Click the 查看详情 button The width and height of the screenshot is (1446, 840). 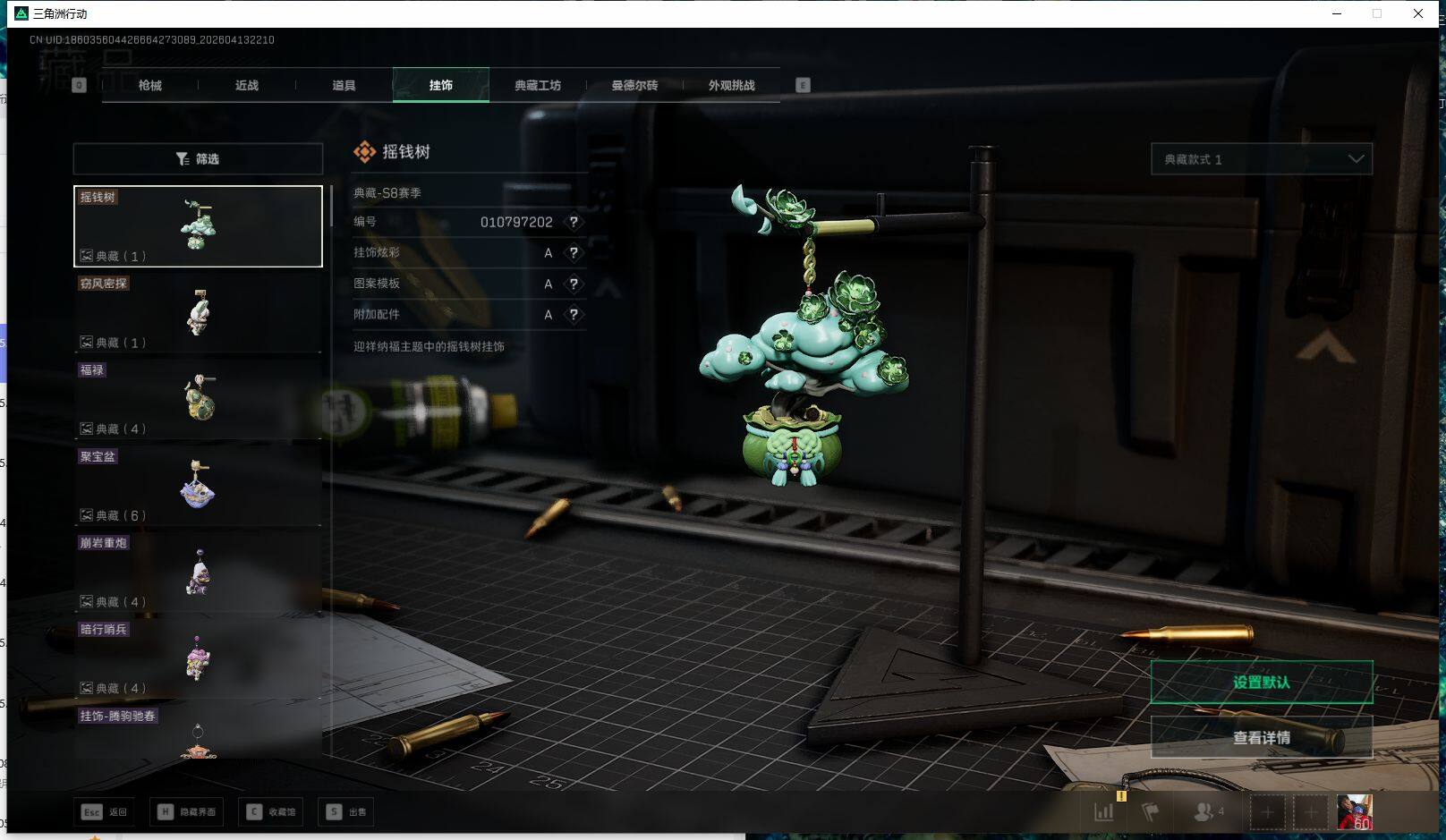pos(1261,738)
